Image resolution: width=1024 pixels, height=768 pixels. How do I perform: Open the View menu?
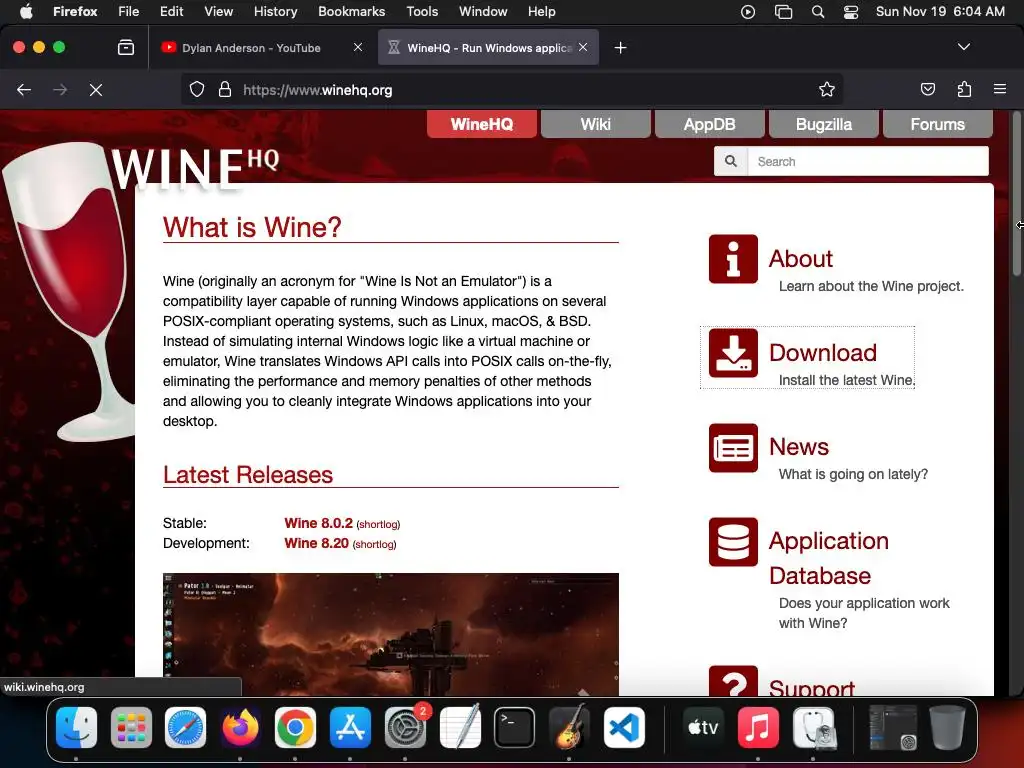pos(218,12)
